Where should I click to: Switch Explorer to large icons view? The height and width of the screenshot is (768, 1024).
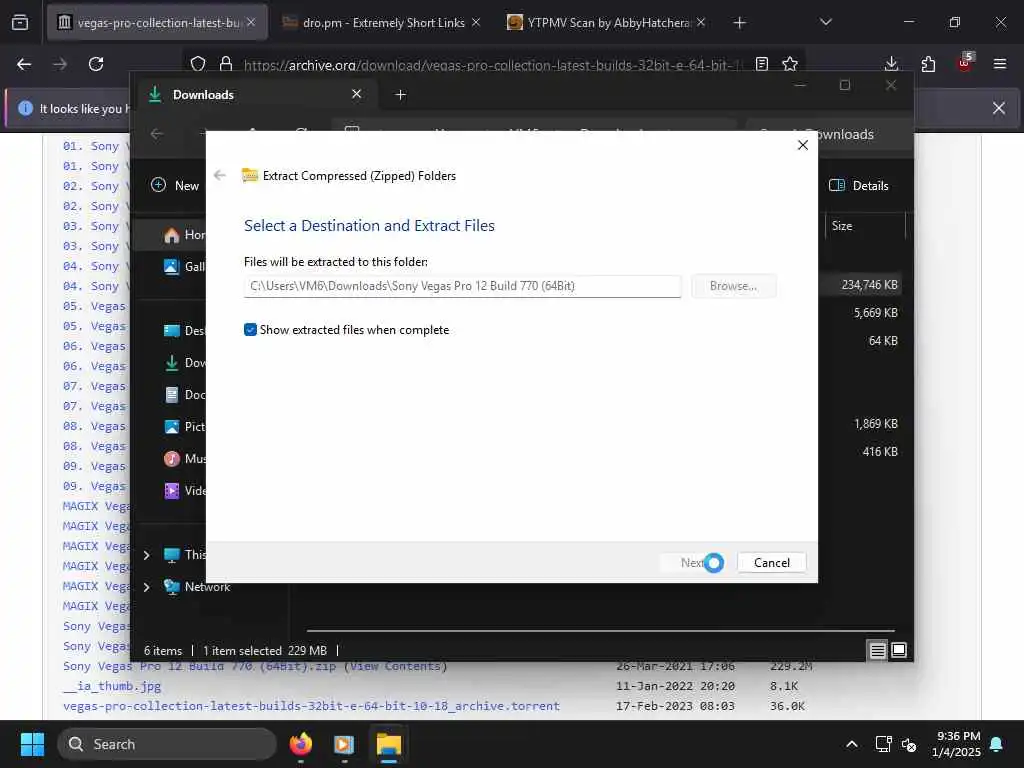point(899,650)
